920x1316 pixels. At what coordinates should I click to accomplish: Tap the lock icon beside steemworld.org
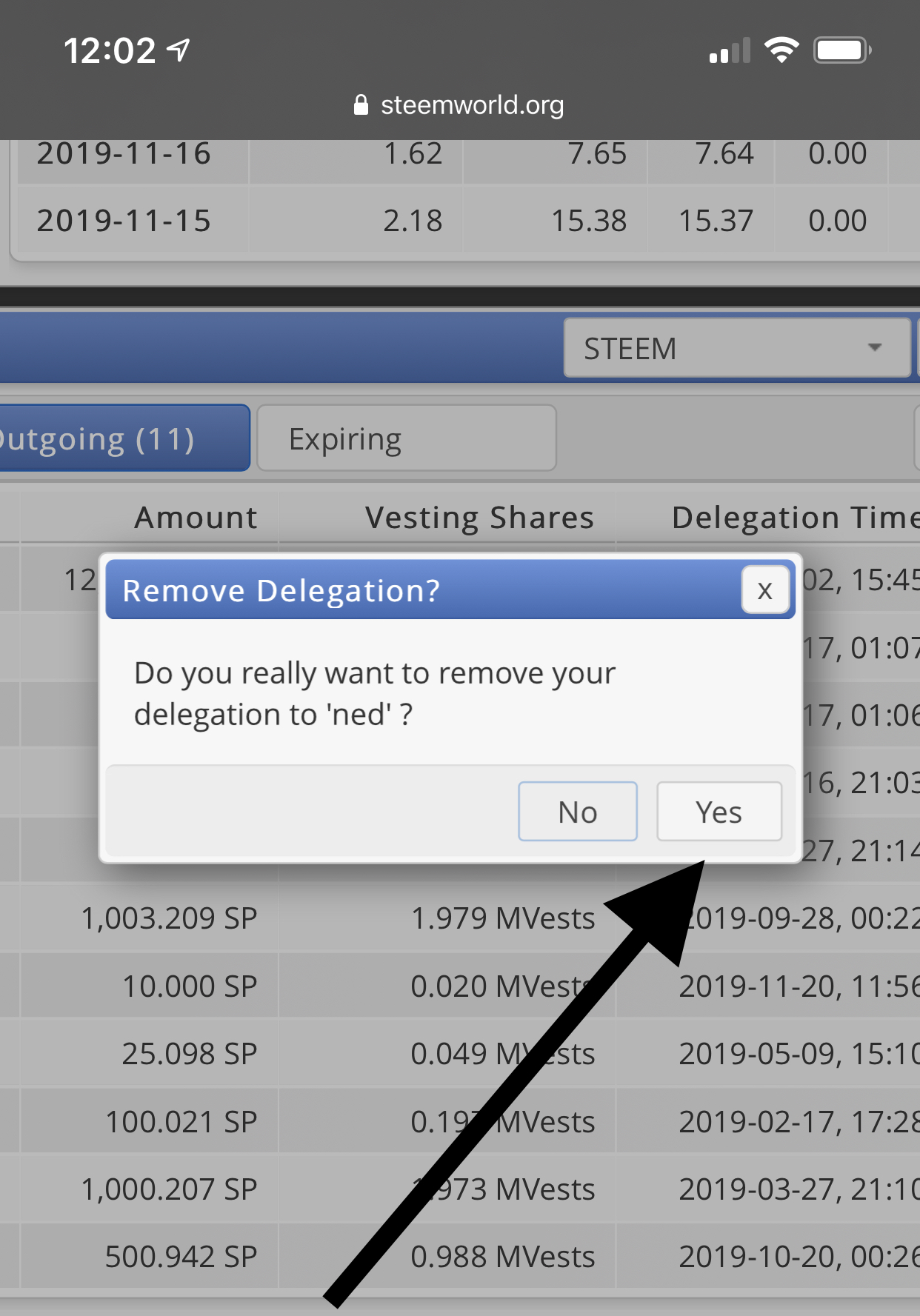coord(361,105)
